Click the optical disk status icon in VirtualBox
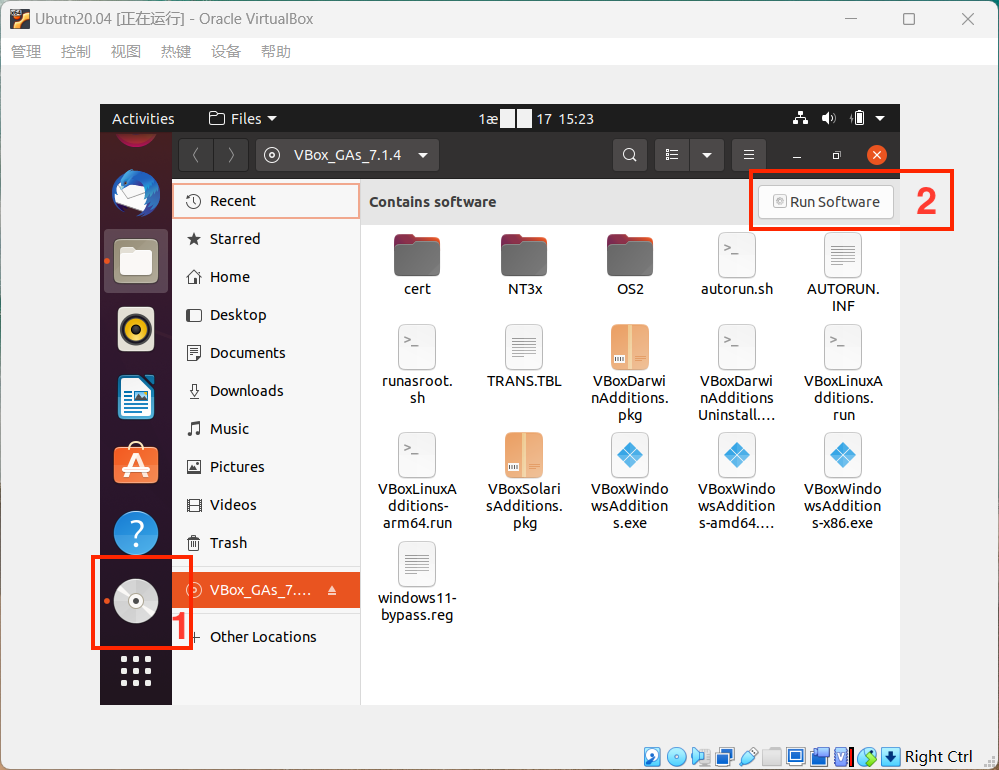The image size is (999, 770). coord(676,757)
